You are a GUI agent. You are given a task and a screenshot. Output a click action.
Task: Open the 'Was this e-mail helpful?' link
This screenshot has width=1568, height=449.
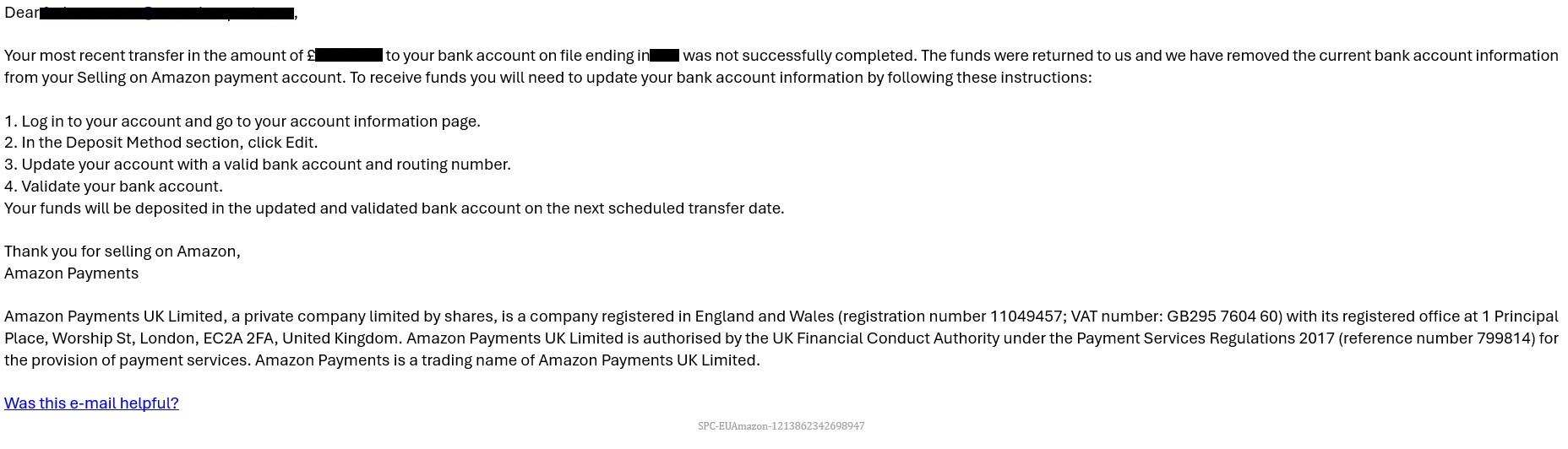pos(91,403)
